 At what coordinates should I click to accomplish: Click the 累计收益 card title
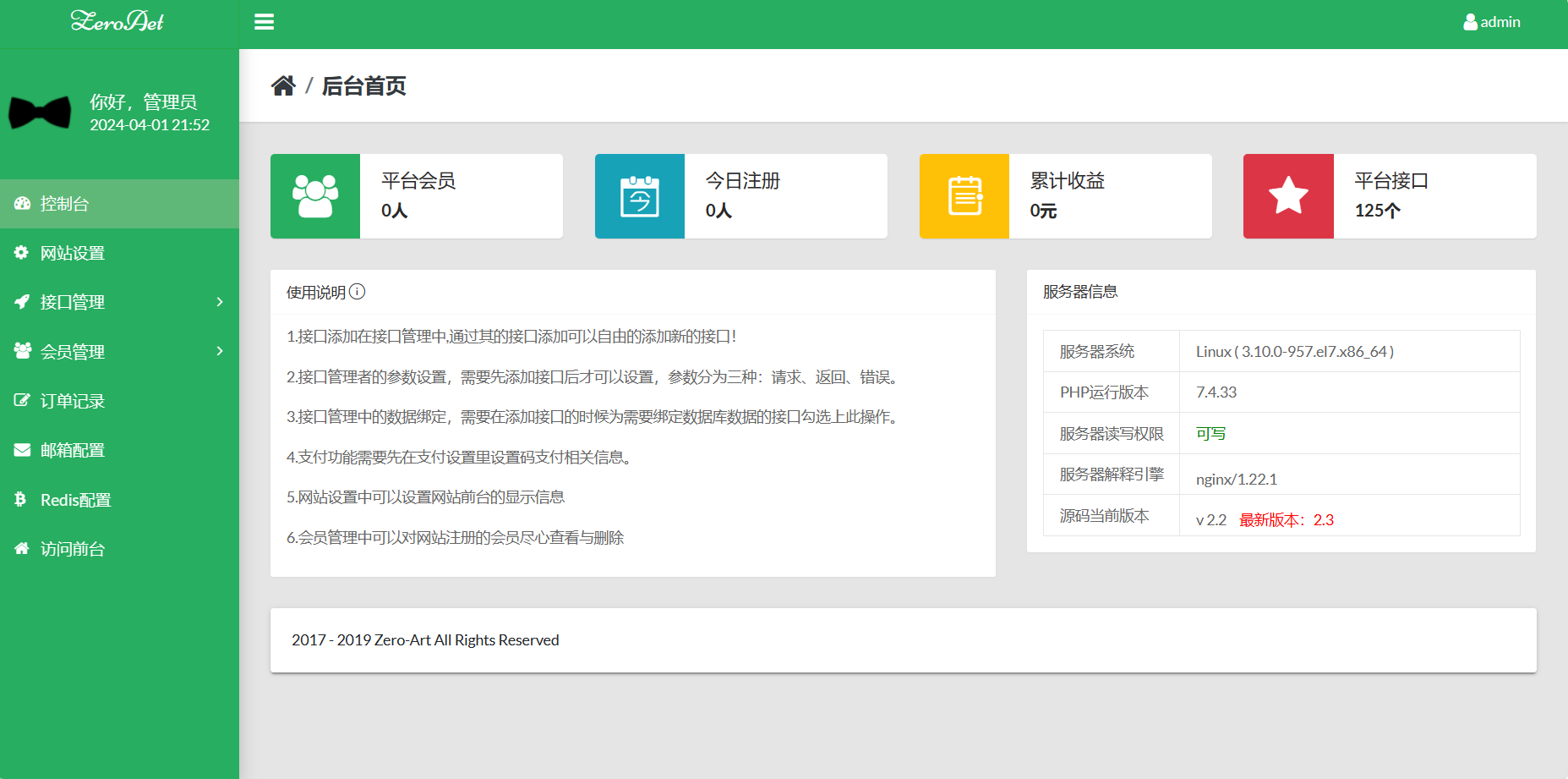1068,180
